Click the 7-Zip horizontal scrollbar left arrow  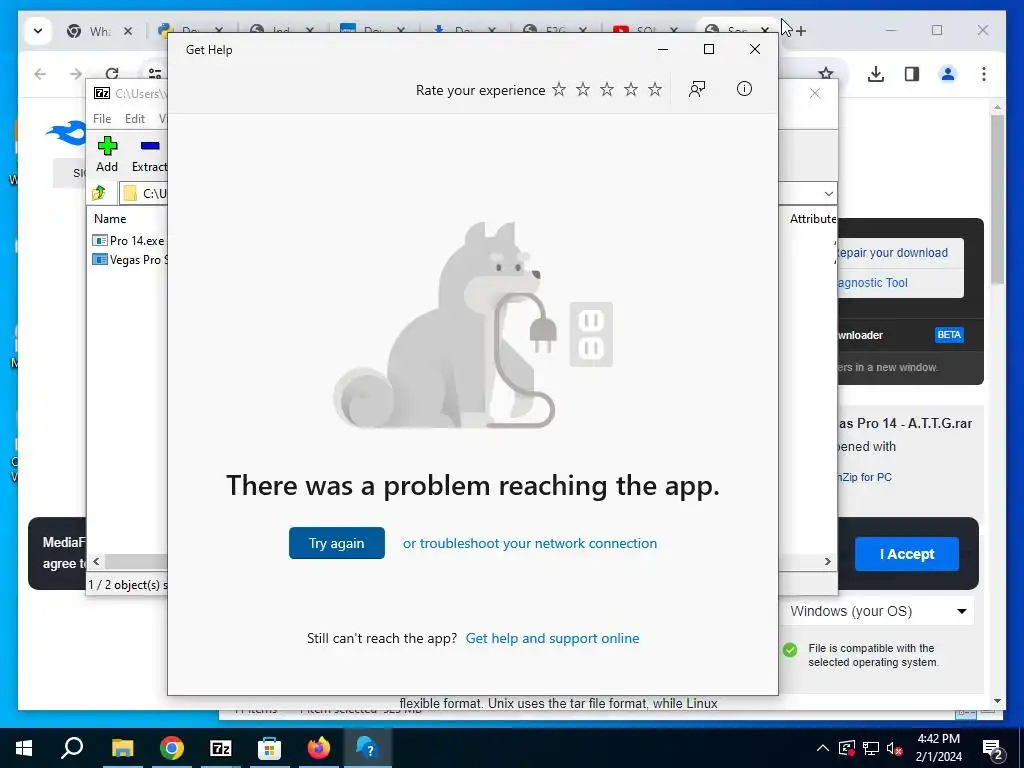(x=96, y=561)
